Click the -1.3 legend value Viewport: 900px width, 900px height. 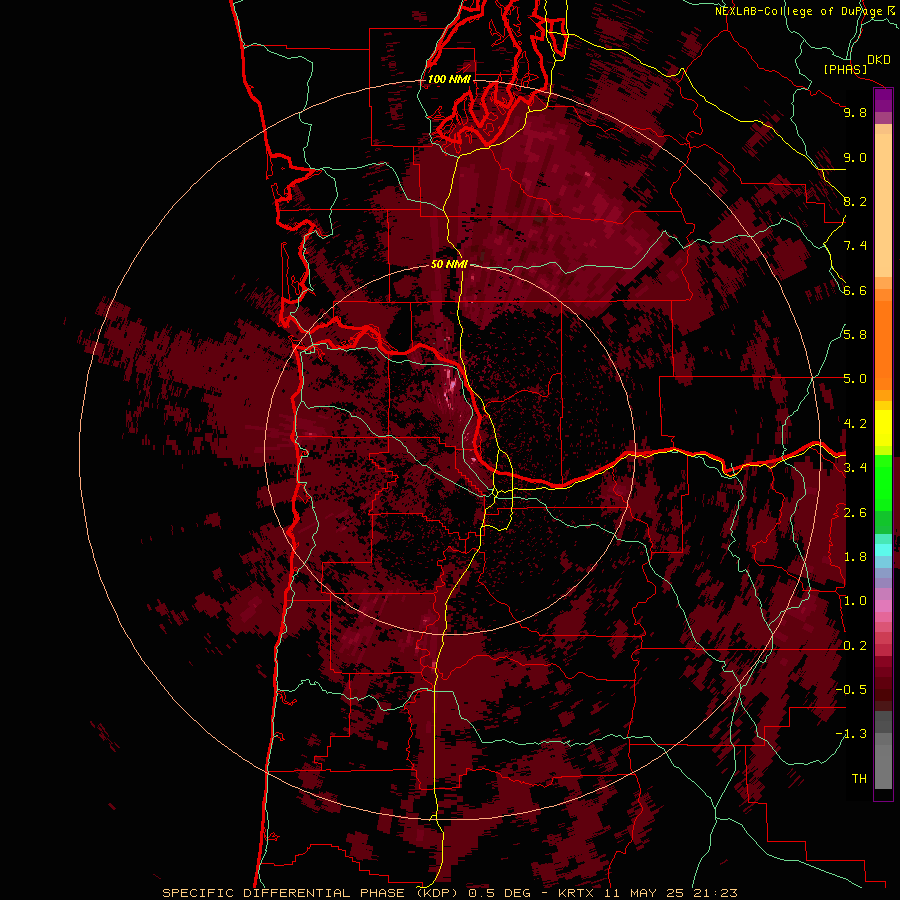851,734
